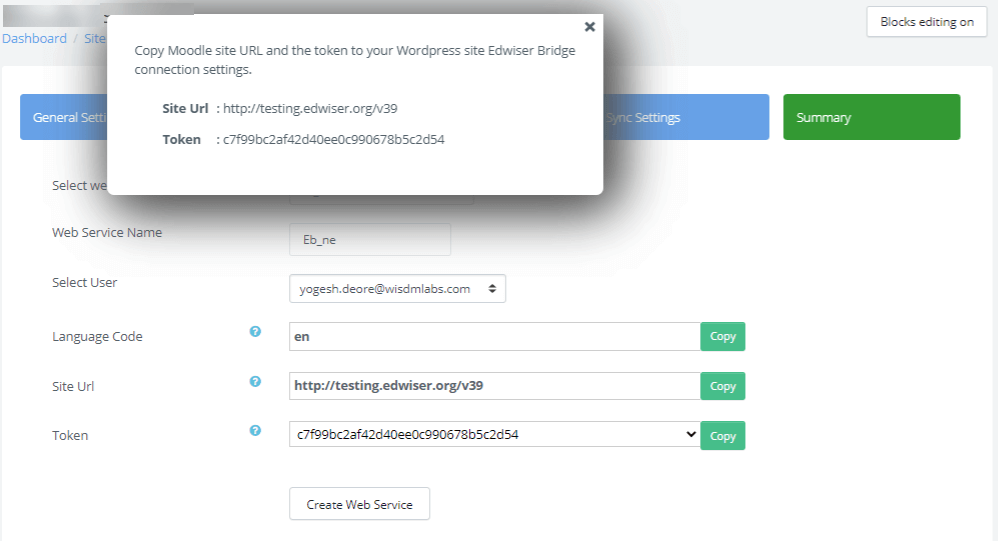This screenshot has width=998, height=541.
Task: Copy the Token value
Action: 722,436
